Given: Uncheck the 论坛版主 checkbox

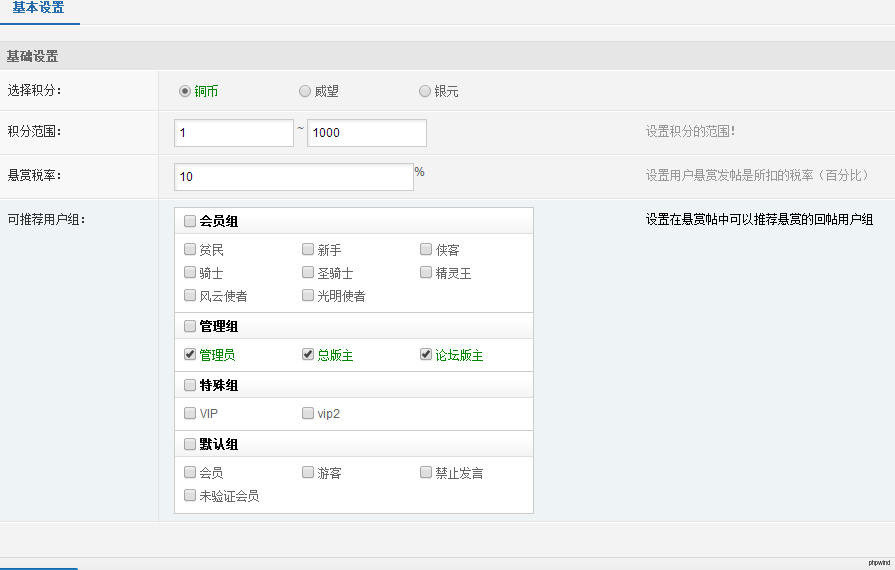Looking at the screenshot, I should point(426,355).
